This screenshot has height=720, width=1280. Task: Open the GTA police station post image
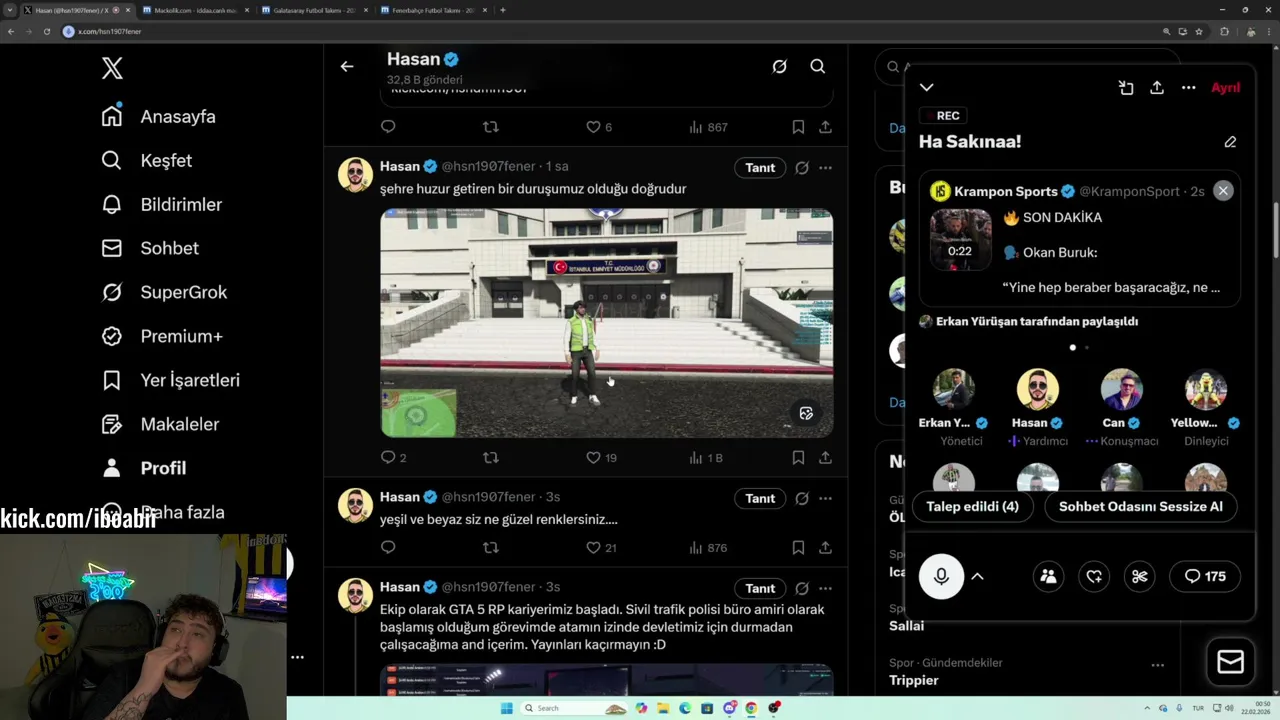pyautogui.click(x=606, y=323)
